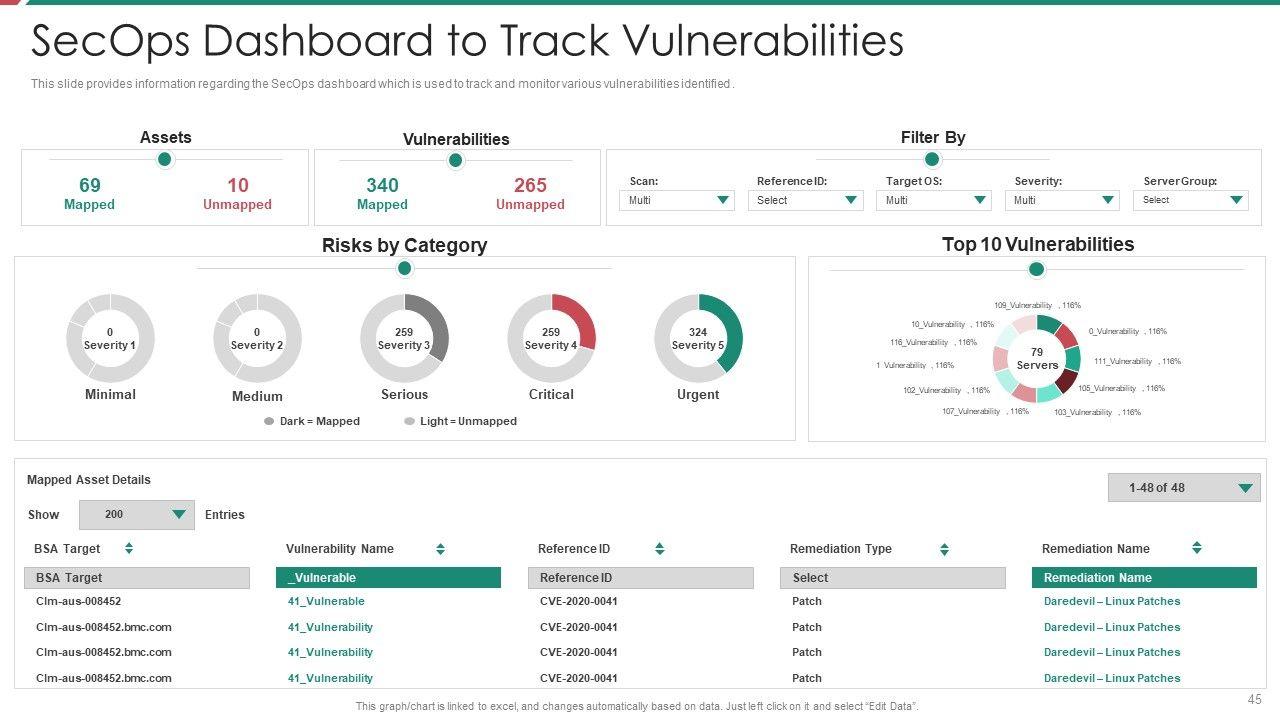Click sort arrows next to Remediation Name
The width and height of the screenshot is (1280, 720).
(x=1196, y=548)
